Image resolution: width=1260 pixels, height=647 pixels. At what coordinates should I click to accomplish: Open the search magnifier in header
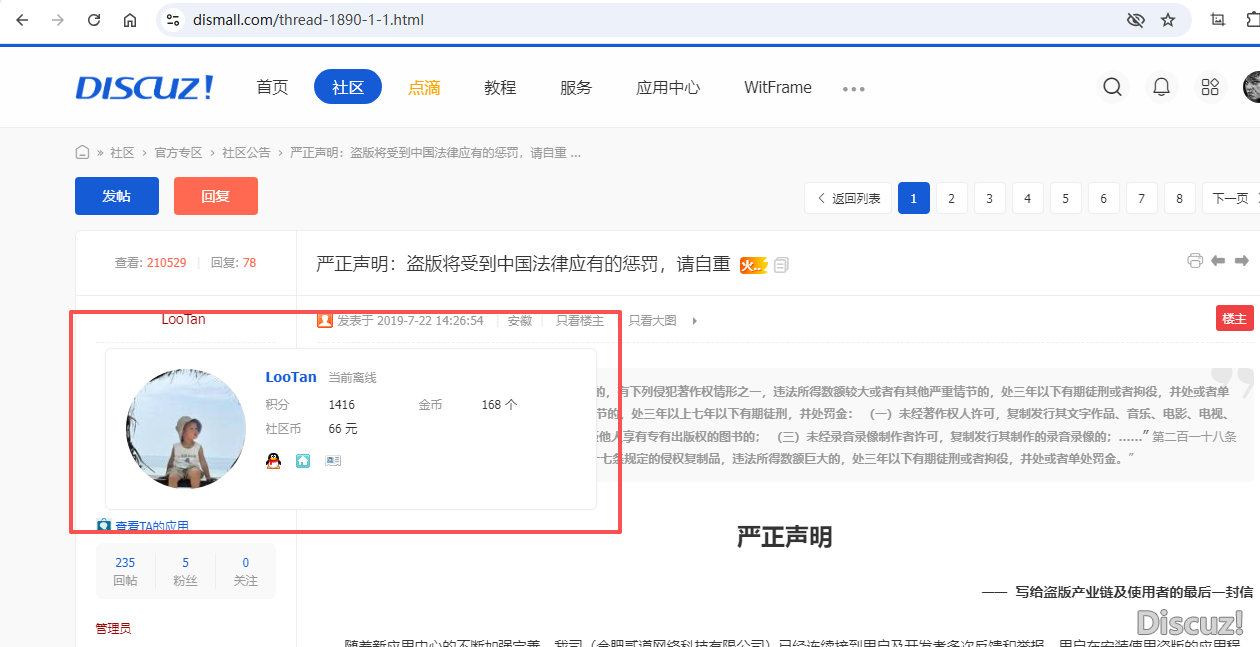[1112, 87]
